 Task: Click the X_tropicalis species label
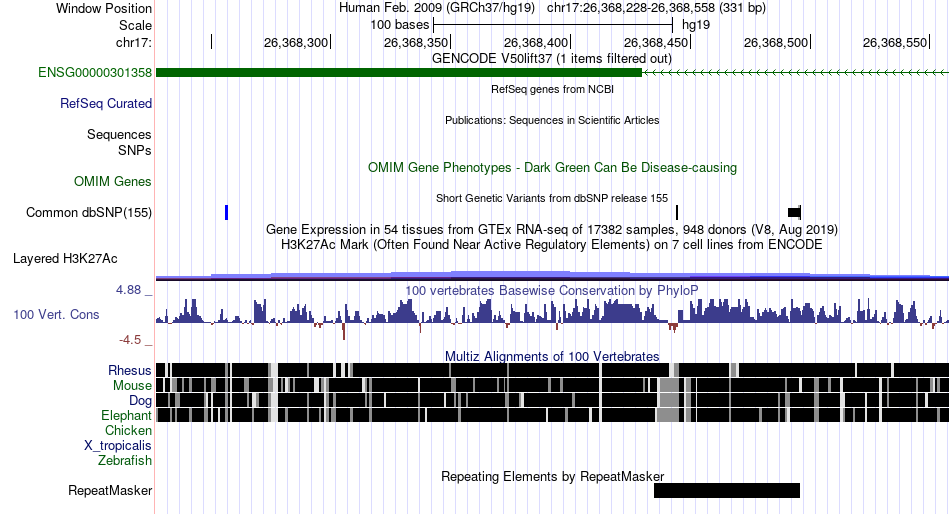[118, 446]
